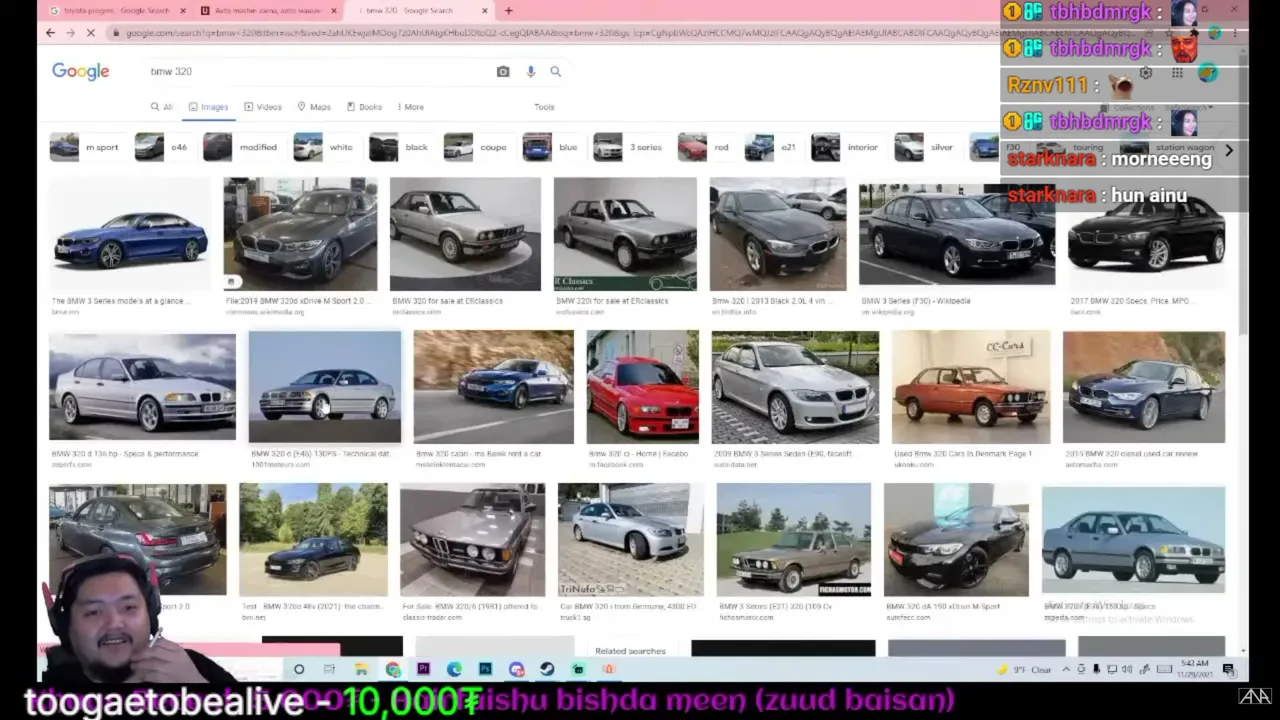This screenshot has width=1280, height=720.
Task: Filter images by coupe chip
Action: click(476, 147)
